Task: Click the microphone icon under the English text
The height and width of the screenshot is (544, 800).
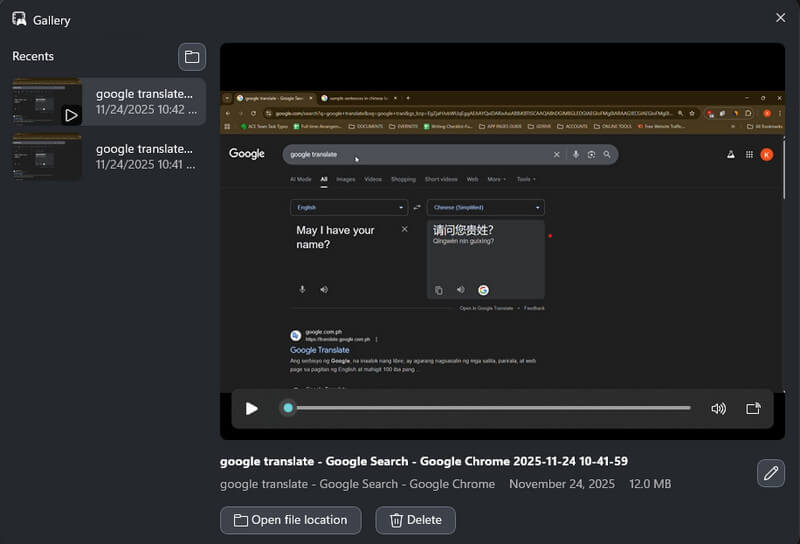Action: (303, 289)
